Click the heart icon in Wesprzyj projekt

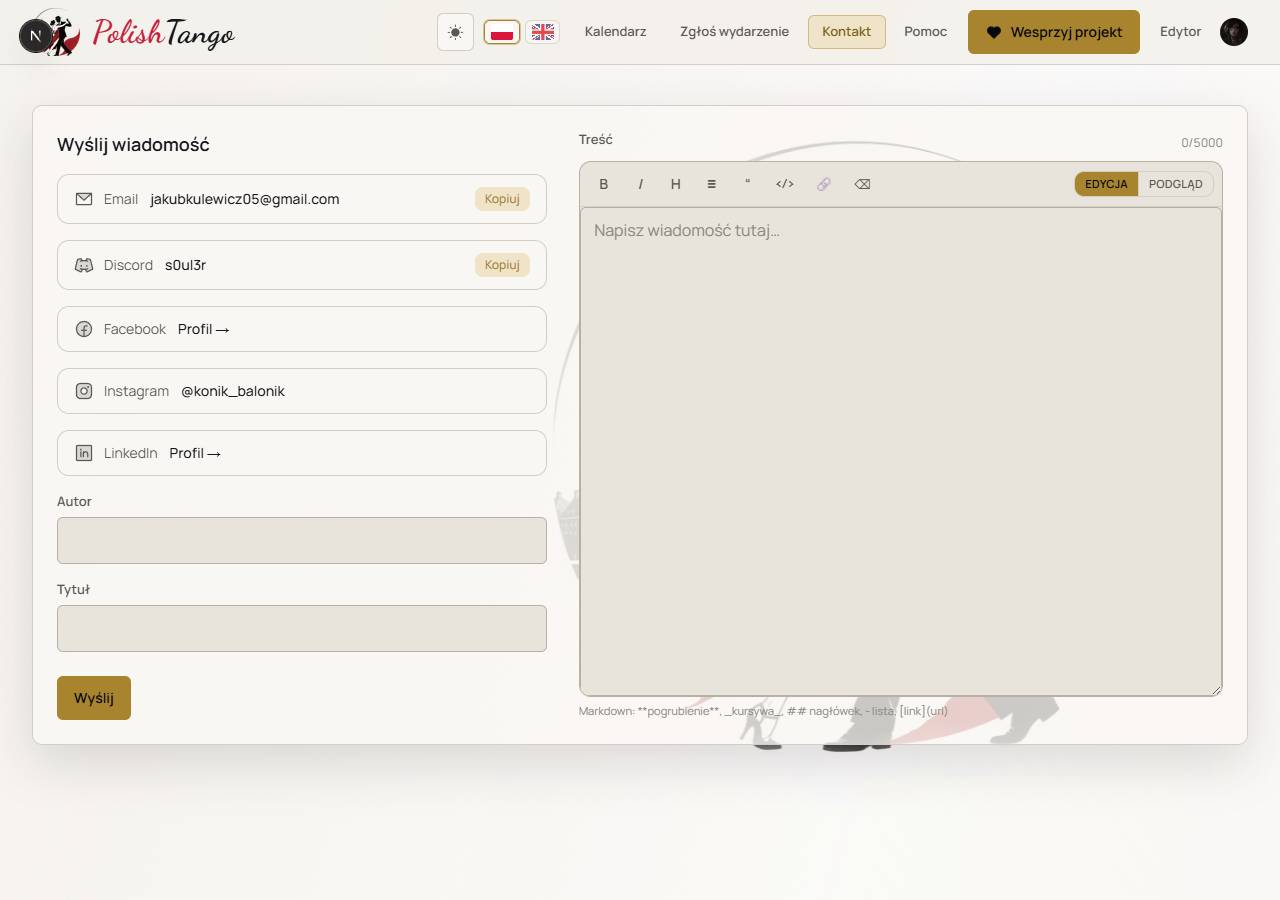[994, 32]
